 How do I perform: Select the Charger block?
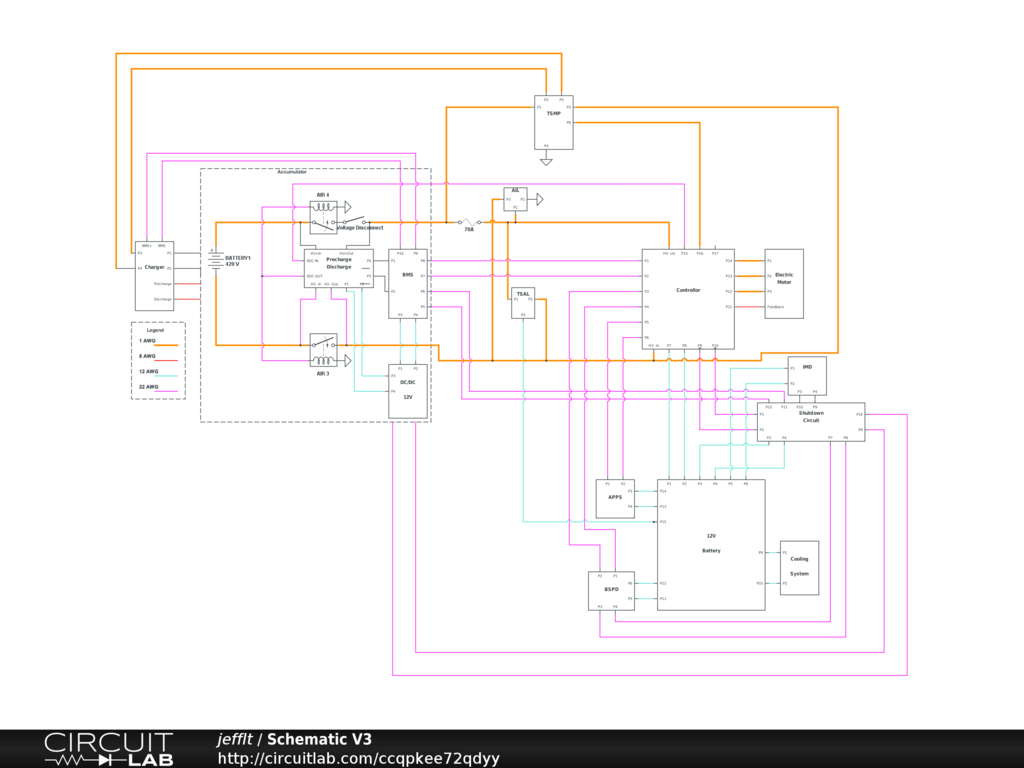(x=154, y=275)
